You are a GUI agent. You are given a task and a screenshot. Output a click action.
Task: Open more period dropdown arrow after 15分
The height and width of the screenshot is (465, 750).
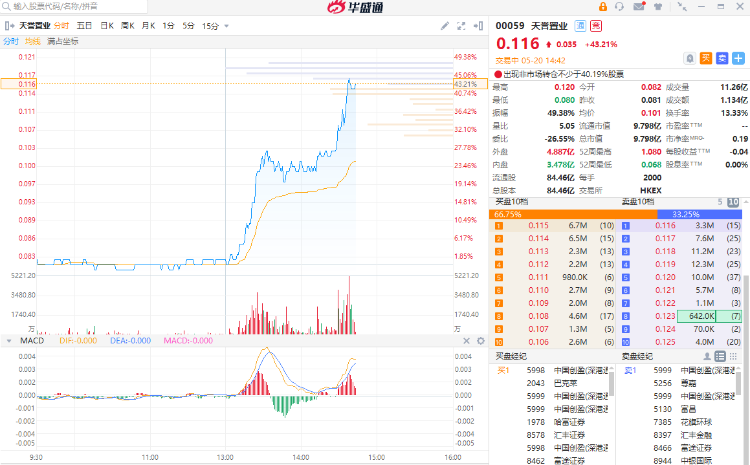click(226, 26)
